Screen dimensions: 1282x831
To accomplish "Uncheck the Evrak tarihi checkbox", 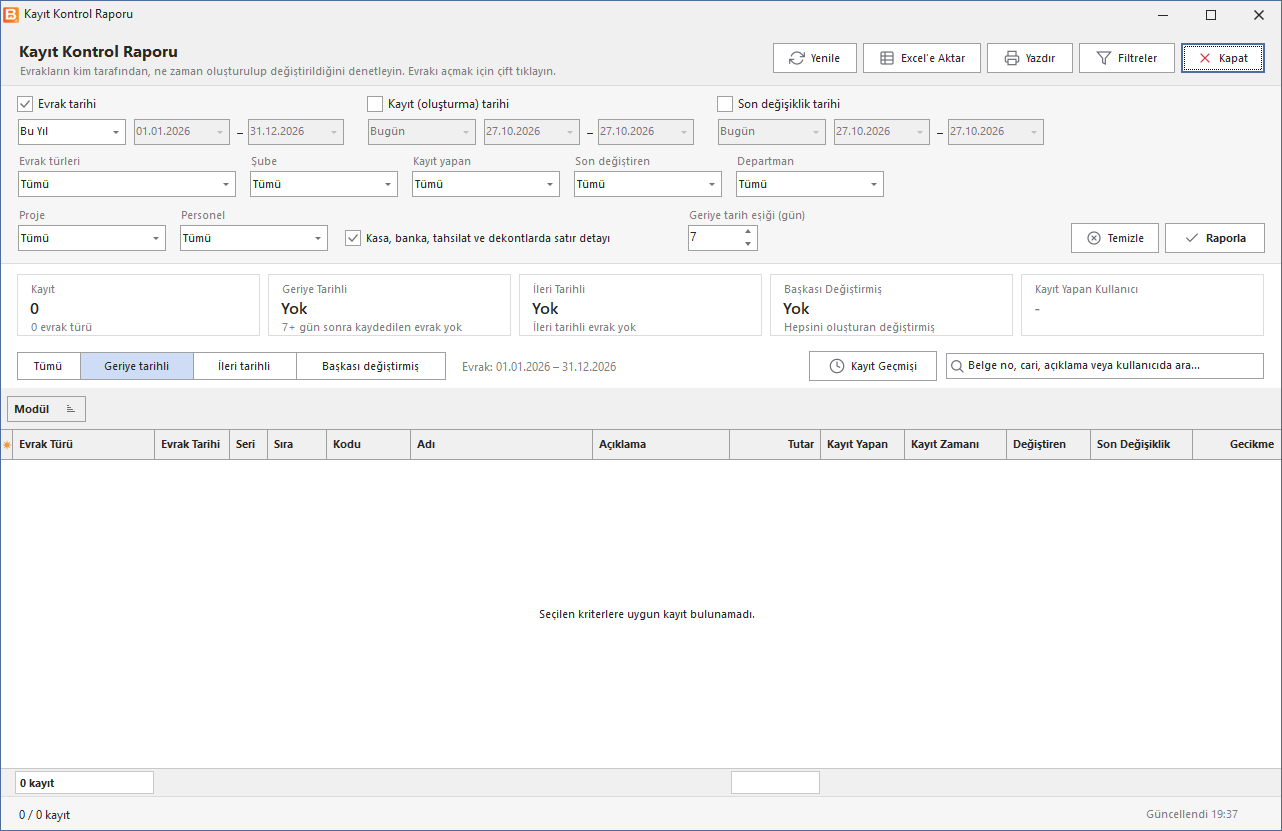I will [26, 103].
